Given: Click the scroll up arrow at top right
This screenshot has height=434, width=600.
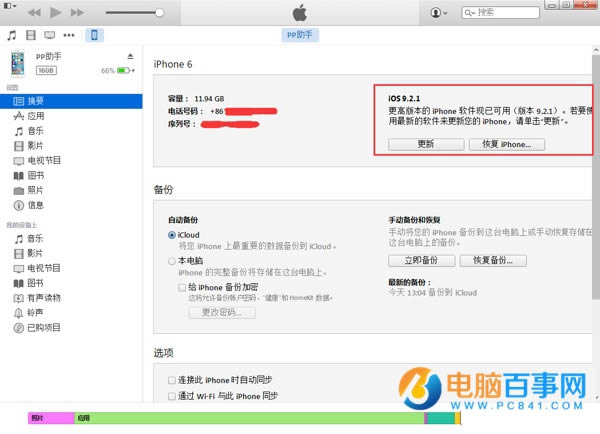Looking at the screenshot, I should tap(596, 50).
